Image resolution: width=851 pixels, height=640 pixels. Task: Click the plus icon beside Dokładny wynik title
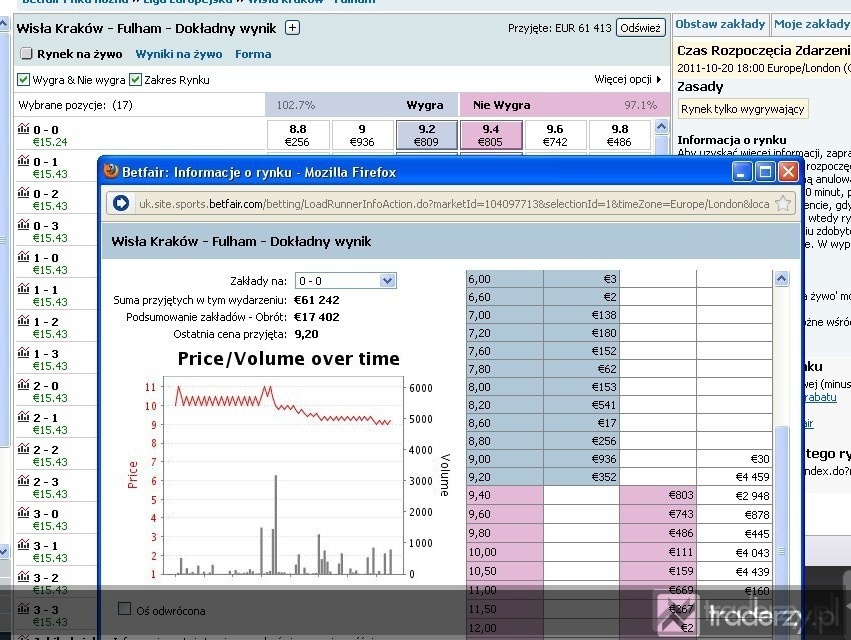[x=293, y=28]
